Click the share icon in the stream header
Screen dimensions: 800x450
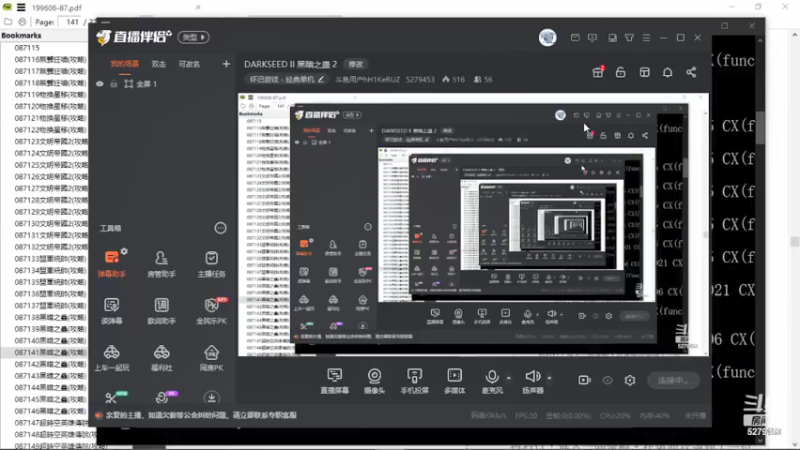pos(691,72)
